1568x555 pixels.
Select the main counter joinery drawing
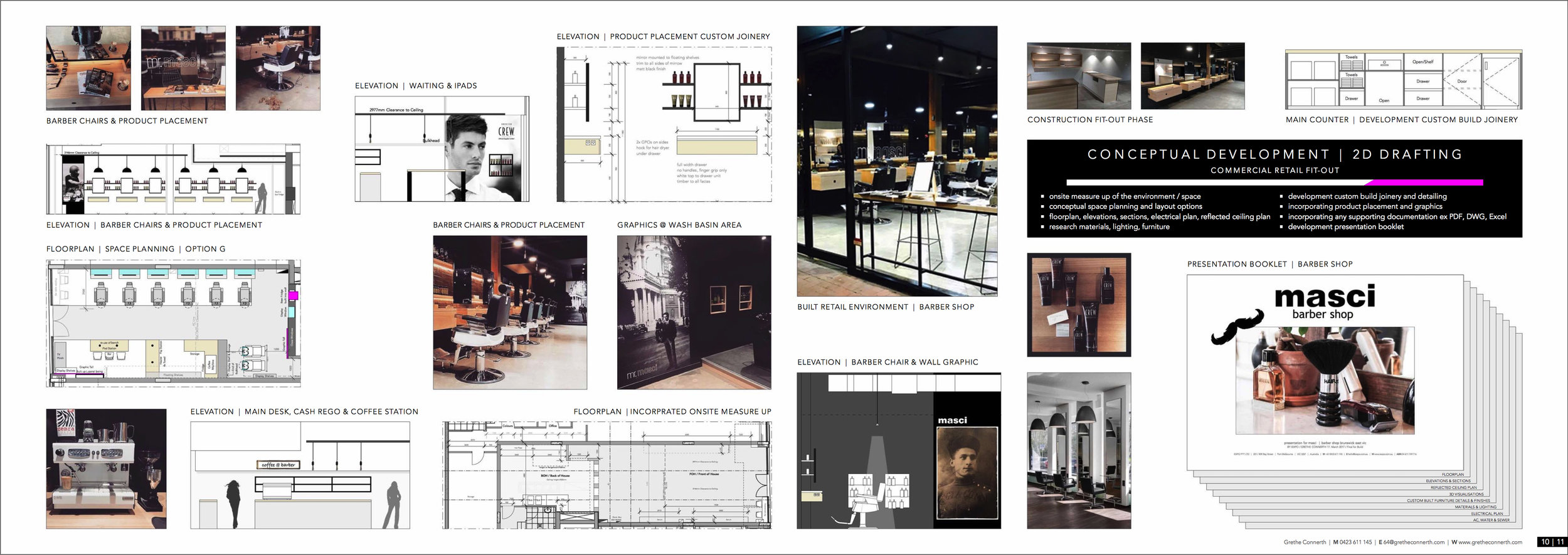pyautogui.click(x=1404, y=80)
